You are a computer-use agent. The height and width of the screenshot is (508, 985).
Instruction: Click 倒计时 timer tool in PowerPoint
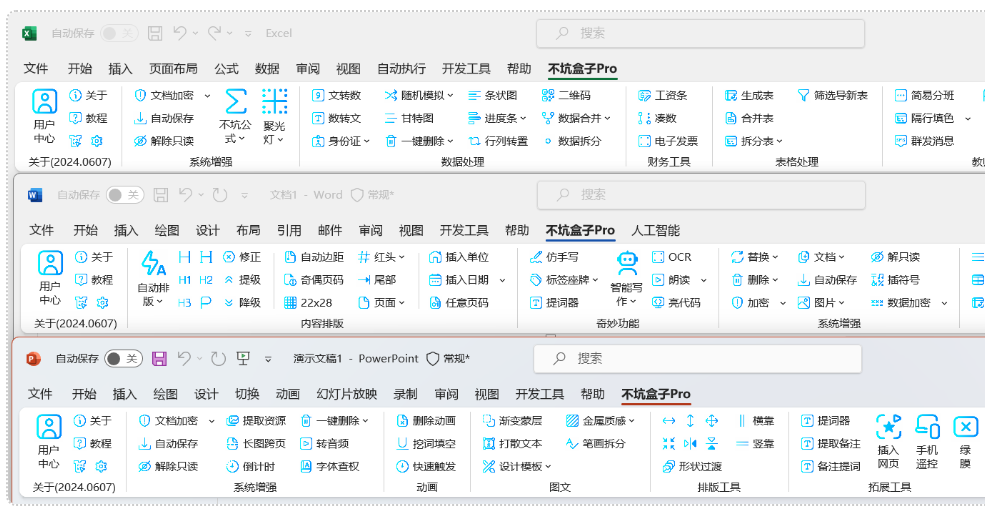click(251, 467)
